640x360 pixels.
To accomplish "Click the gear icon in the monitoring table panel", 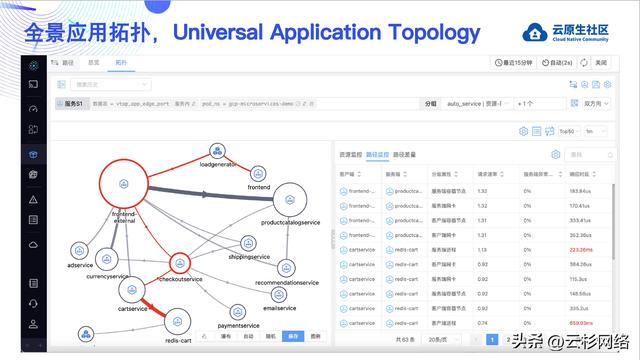I will tap(556, 155).
